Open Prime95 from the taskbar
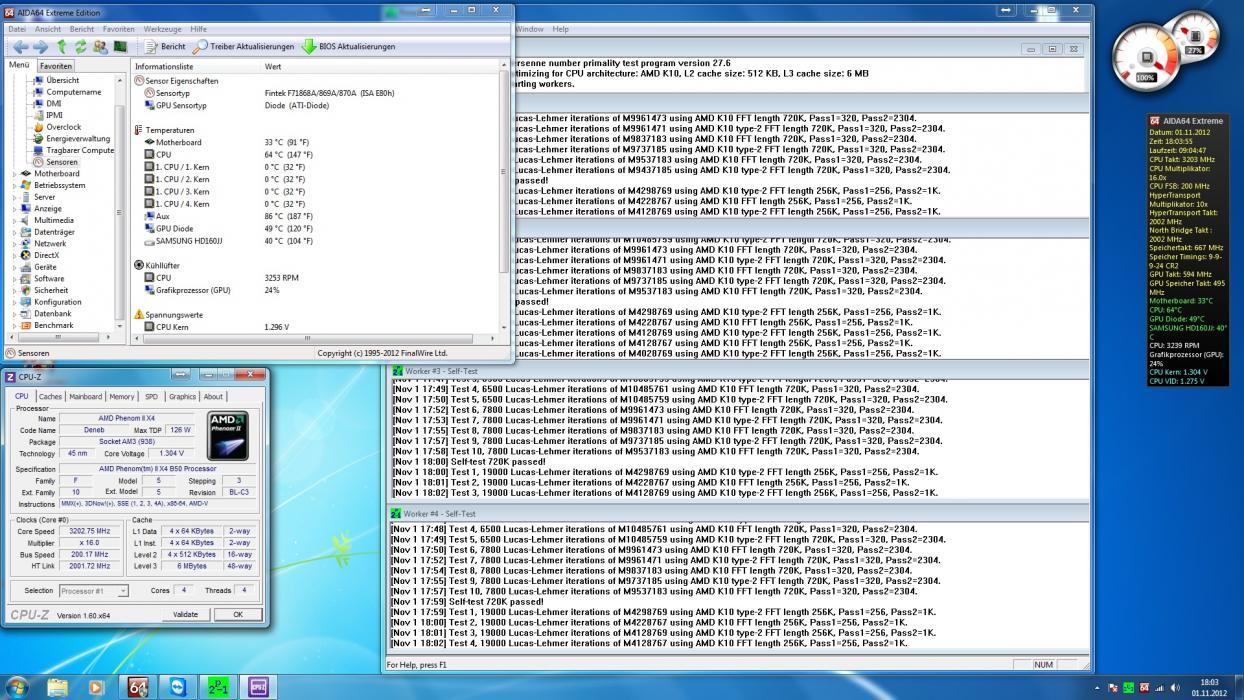1244x700 pixels. tap(218, 687)
